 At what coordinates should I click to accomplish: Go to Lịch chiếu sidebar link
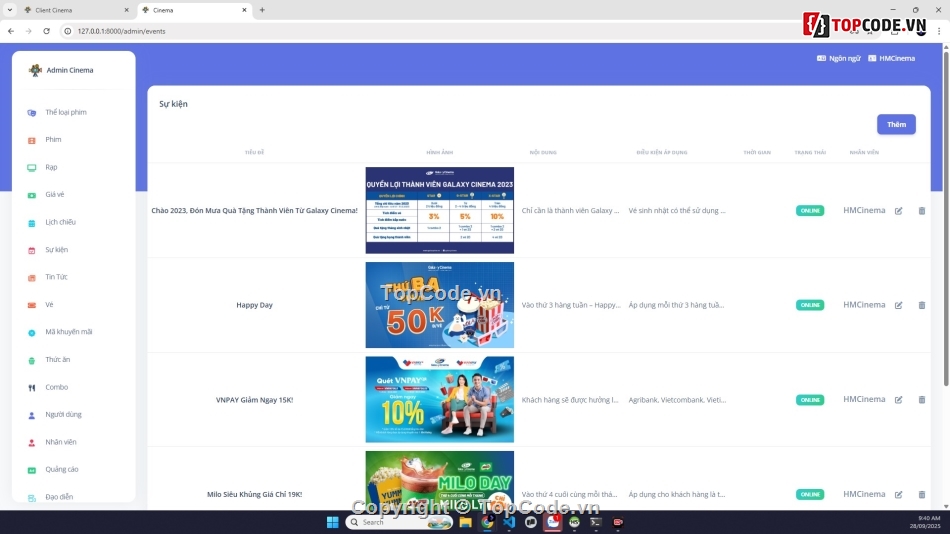[60, 222]
